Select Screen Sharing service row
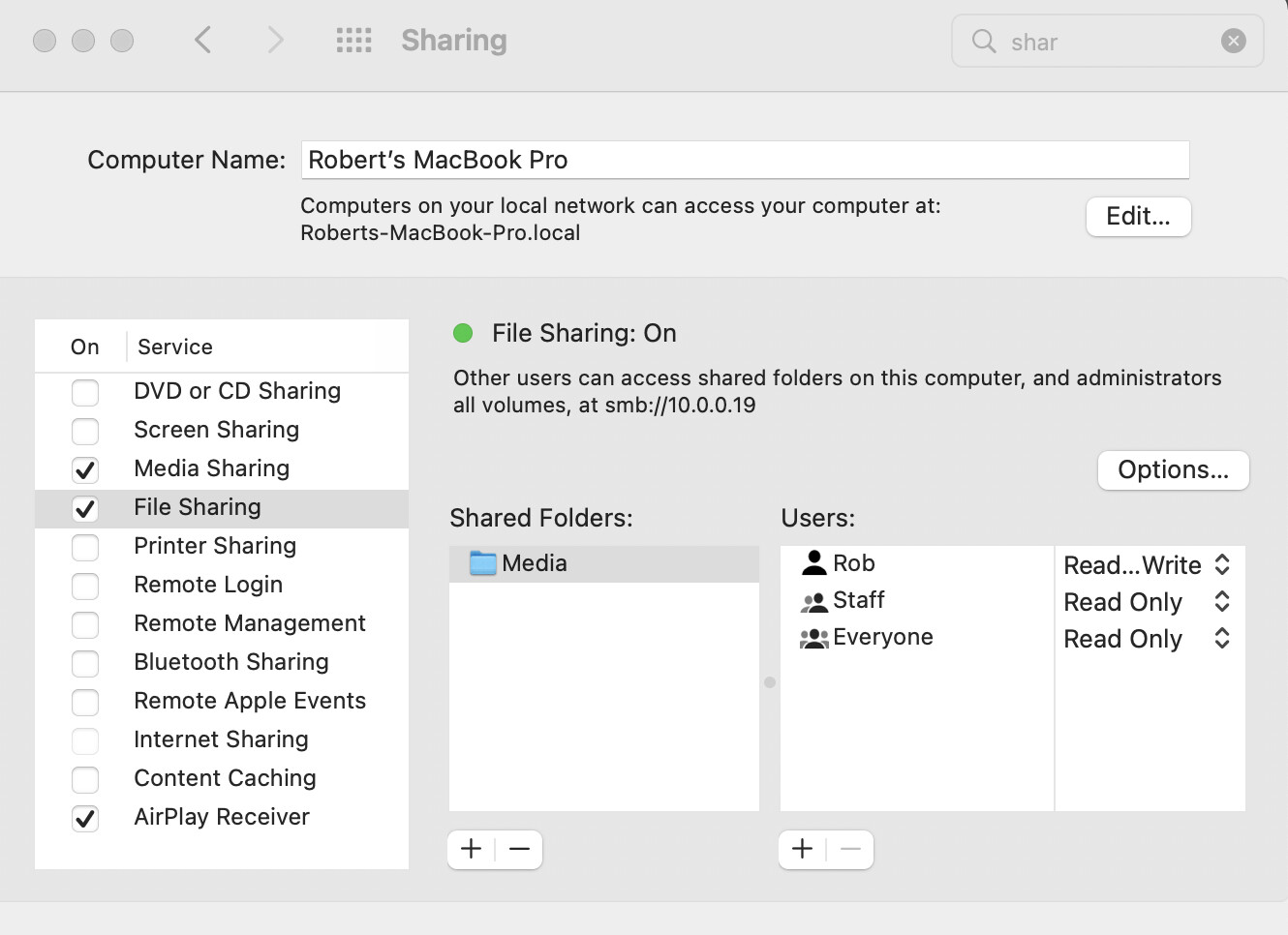This screenshot has height=935, width=1288. 222,430
